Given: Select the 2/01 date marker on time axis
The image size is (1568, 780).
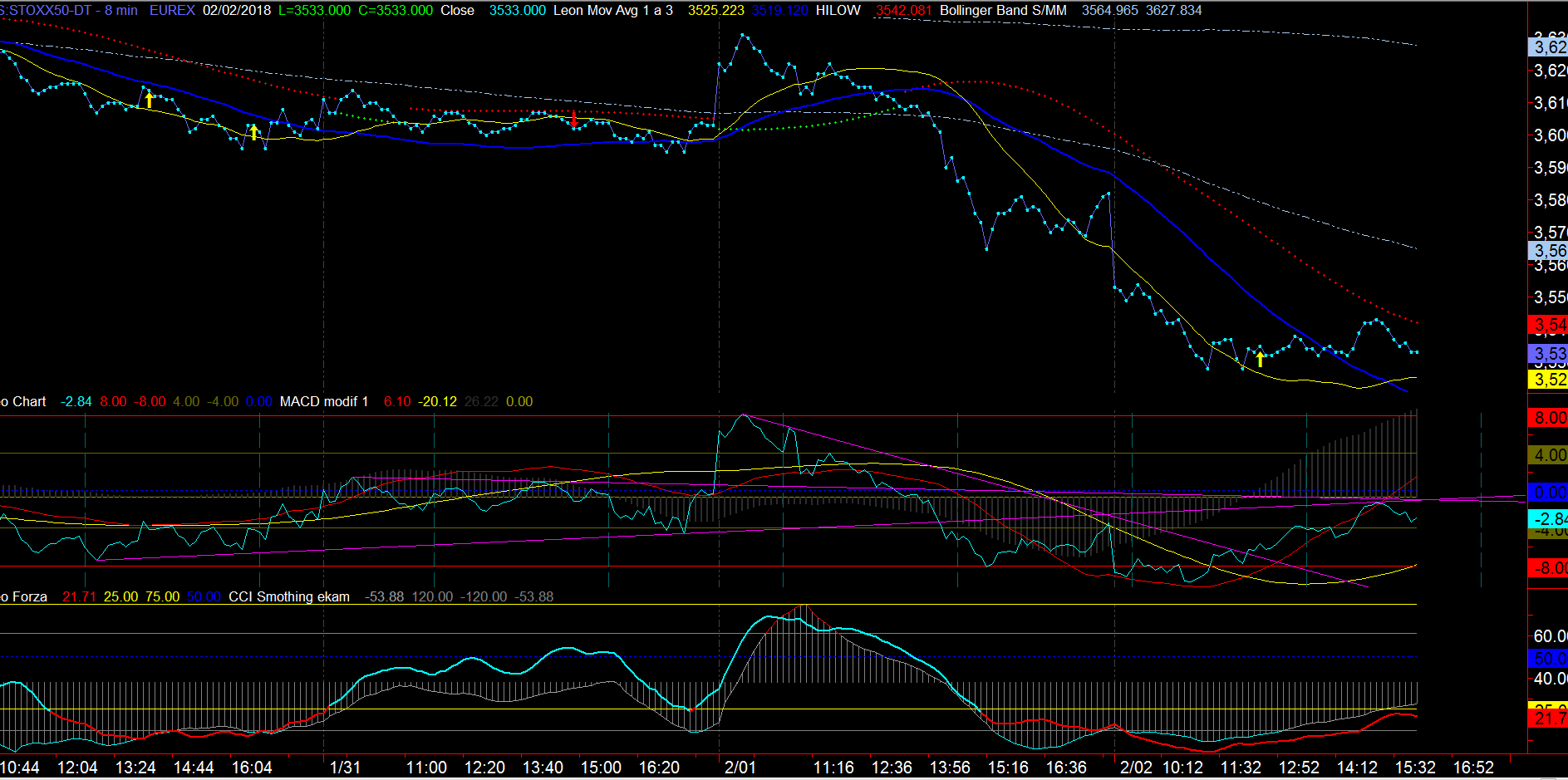Looking at the screenshot, I should pos(740,768).
